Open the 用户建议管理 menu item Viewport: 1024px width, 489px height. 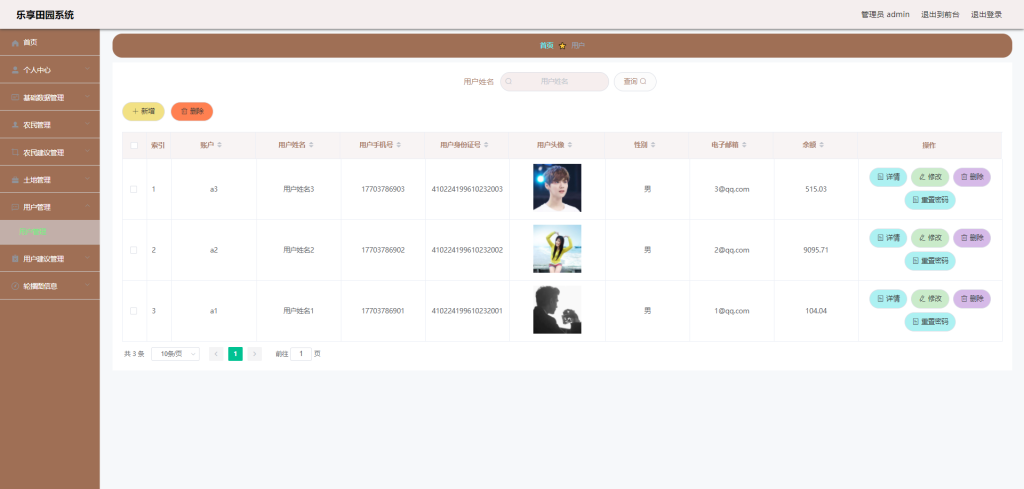50,259
